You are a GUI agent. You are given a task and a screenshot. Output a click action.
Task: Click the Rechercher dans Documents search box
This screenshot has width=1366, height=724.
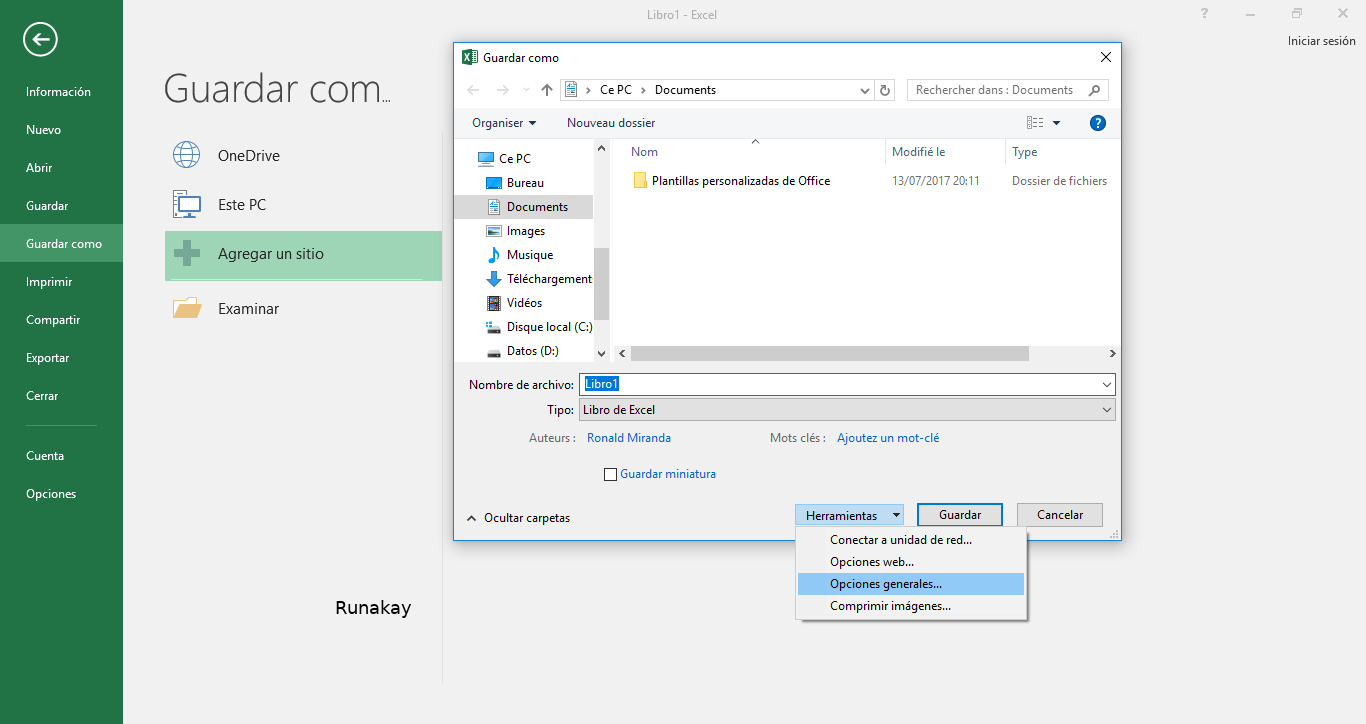[1007, 90]
